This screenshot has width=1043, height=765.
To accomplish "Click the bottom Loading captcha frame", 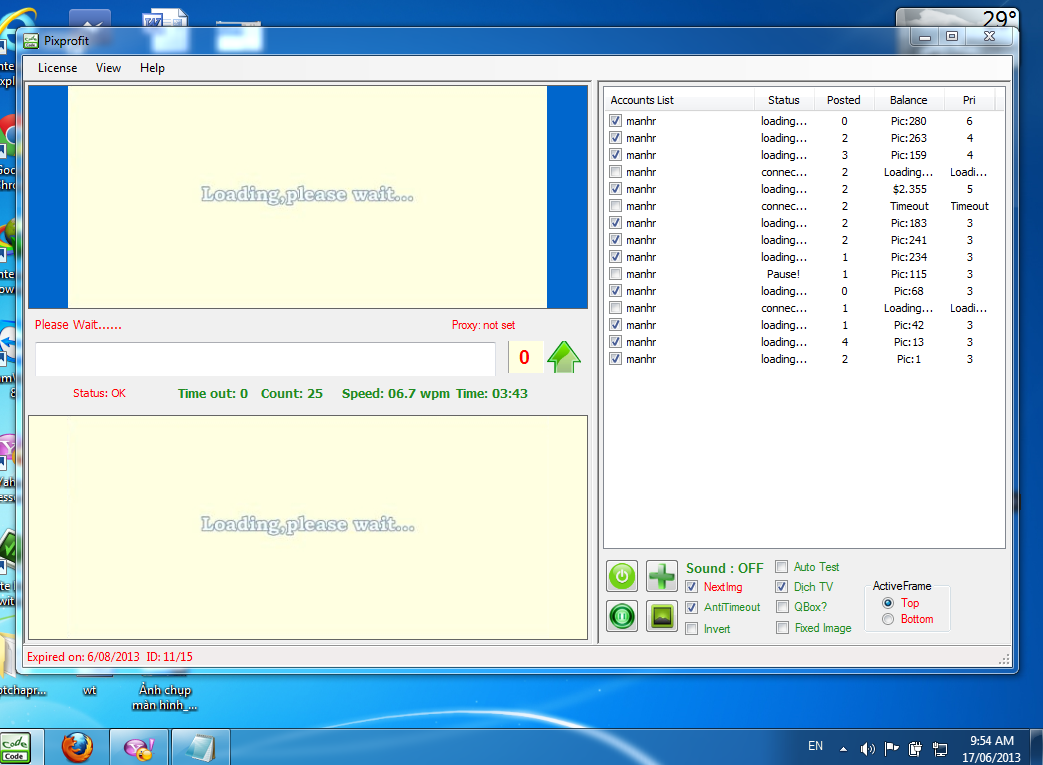I will pos(308,528).
